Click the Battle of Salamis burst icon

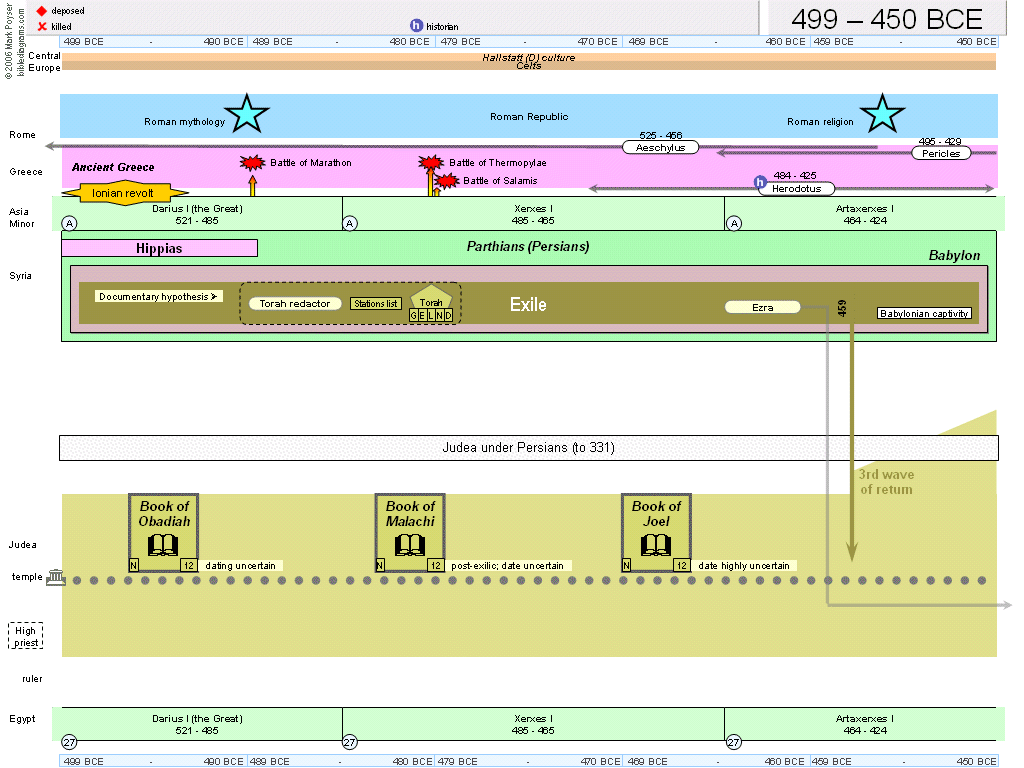447,181
